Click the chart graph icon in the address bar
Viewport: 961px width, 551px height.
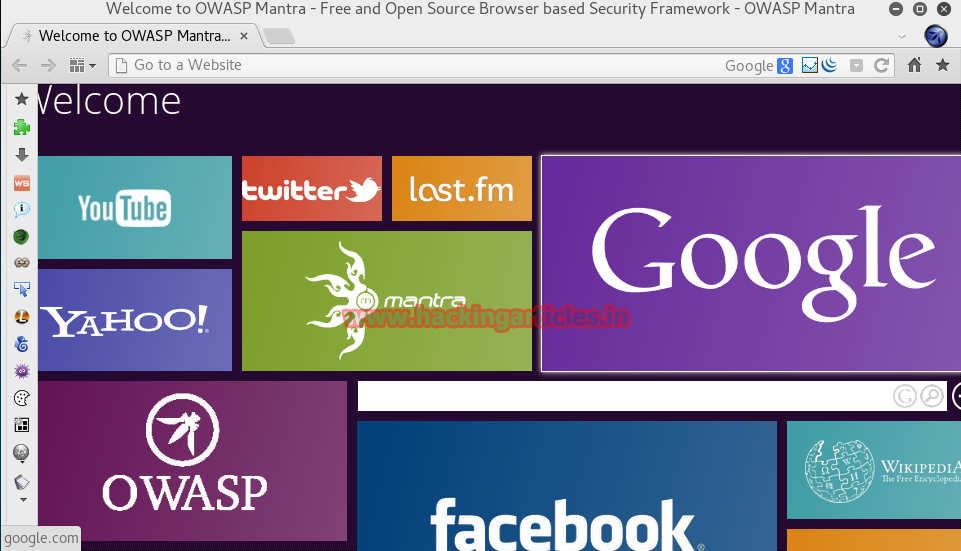[x=810, y=65]
